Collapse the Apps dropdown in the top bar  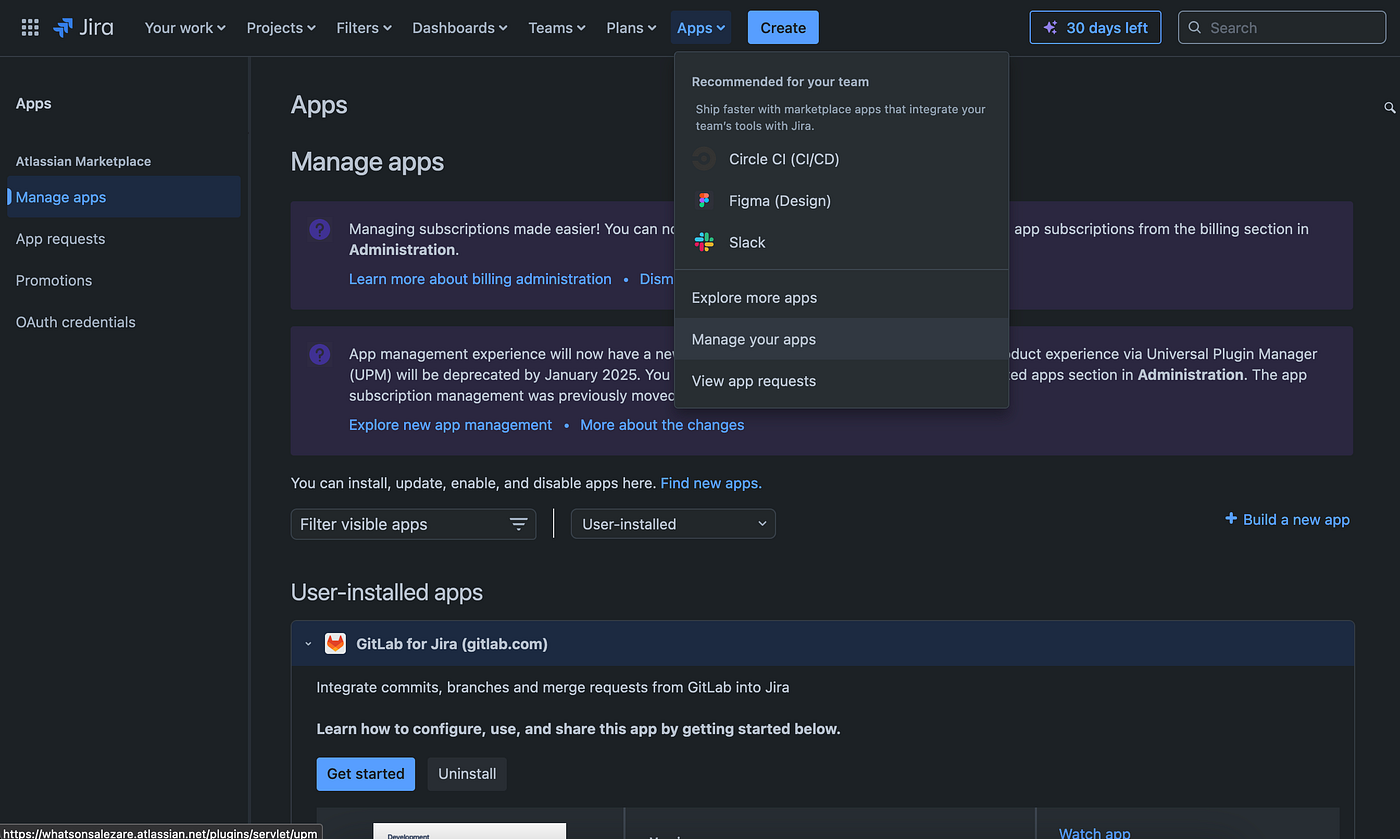[701, 28]
